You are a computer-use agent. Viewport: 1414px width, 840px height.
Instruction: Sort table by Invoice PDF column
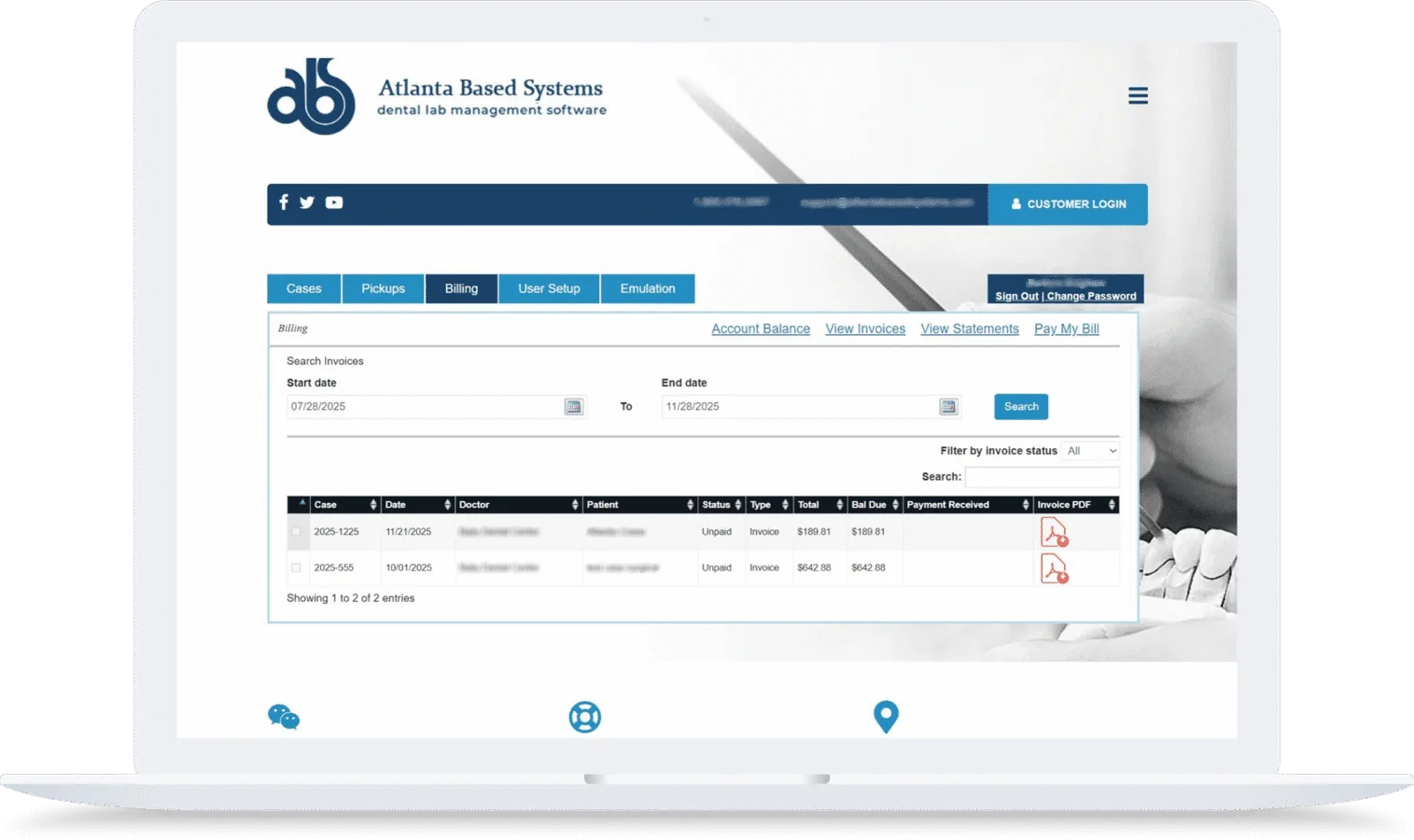click(1076, 505)
